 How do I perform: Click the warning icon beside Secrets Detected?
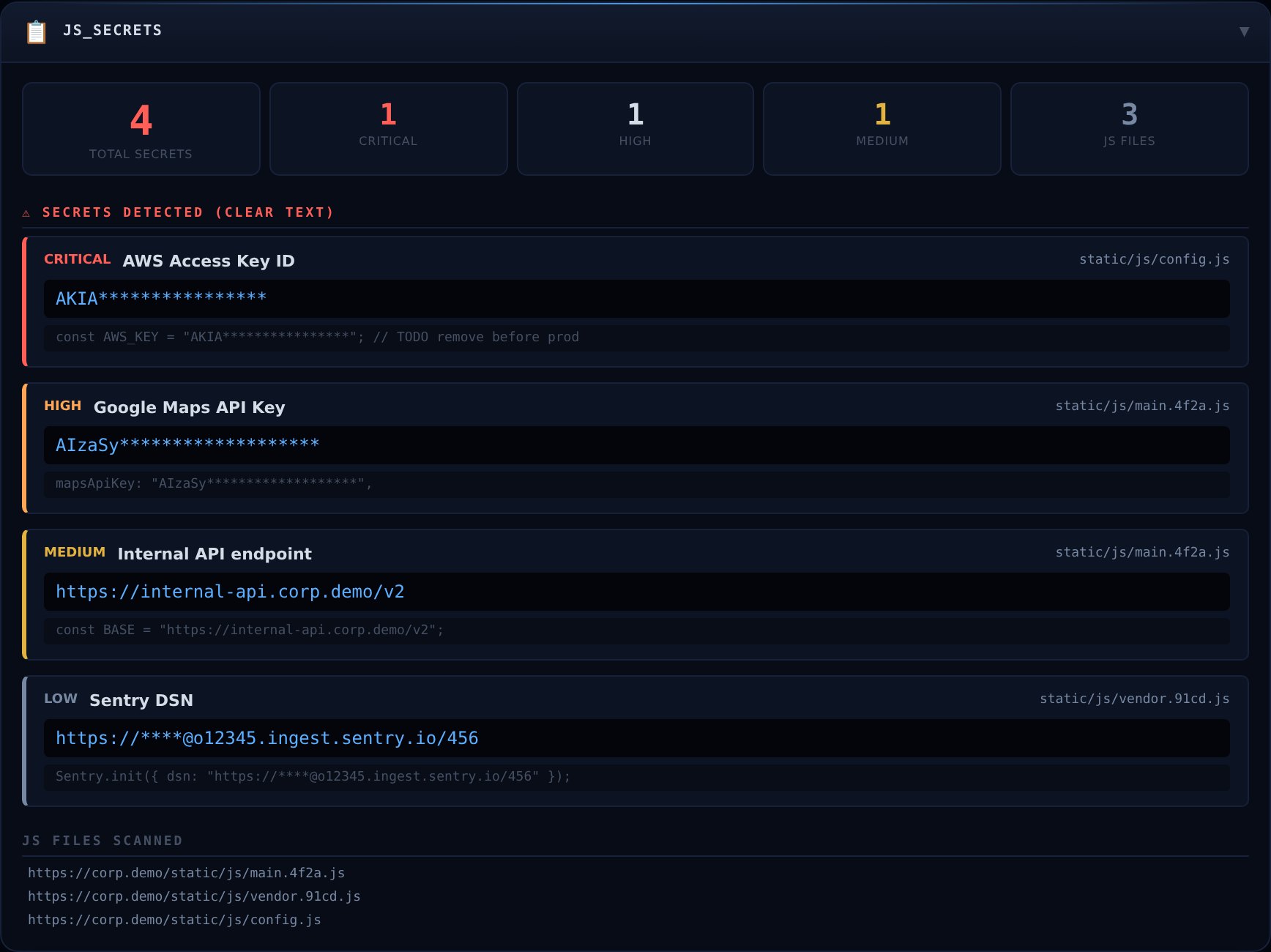click(x=26, y=213)
